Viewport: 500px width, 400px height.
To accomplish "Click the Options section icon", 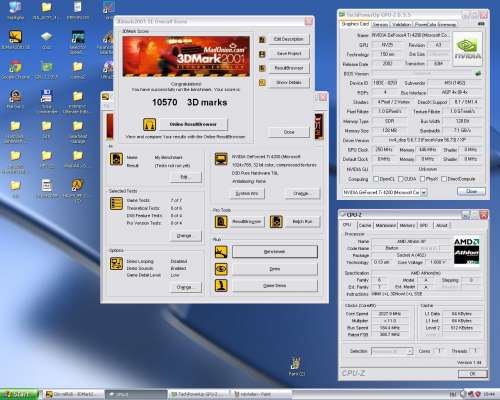I will tap(116, 264).
